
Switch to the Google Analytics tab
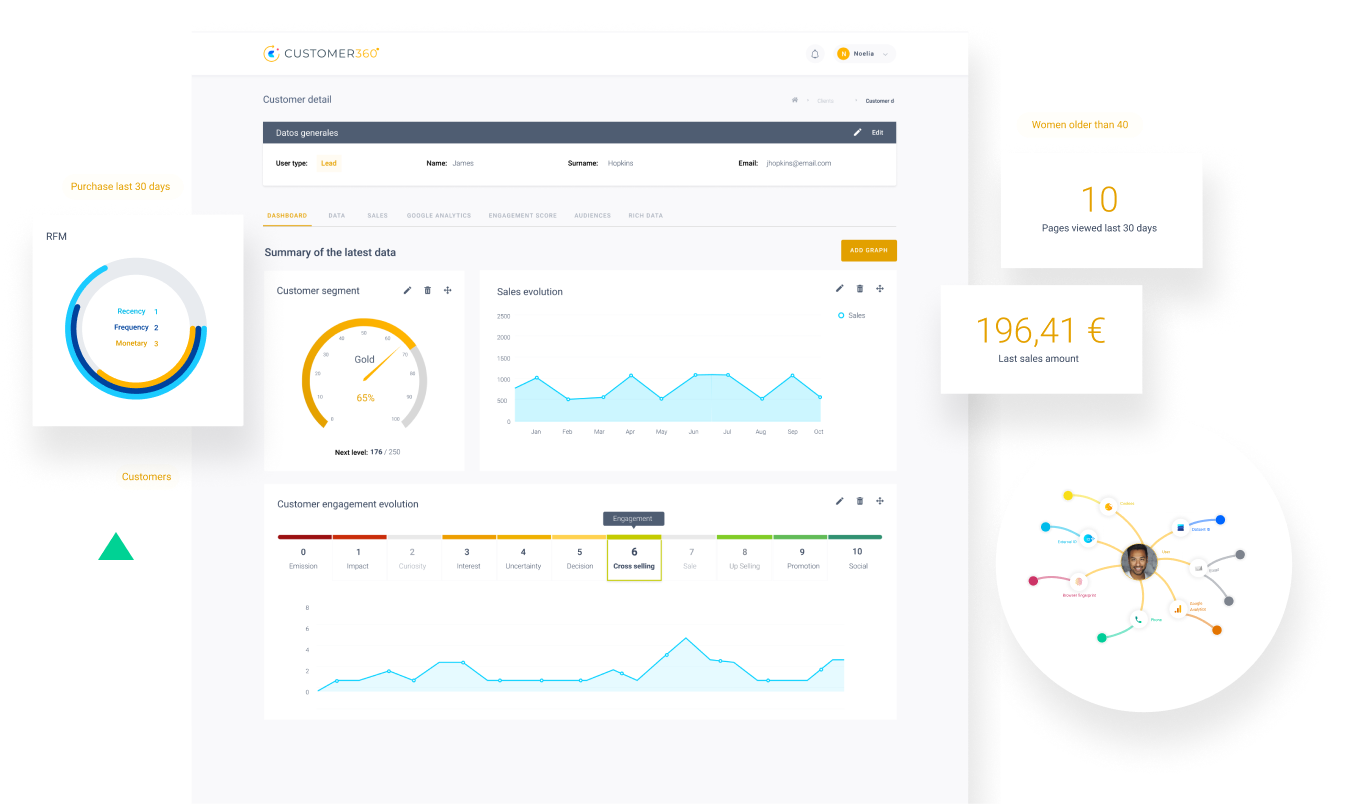438,215
